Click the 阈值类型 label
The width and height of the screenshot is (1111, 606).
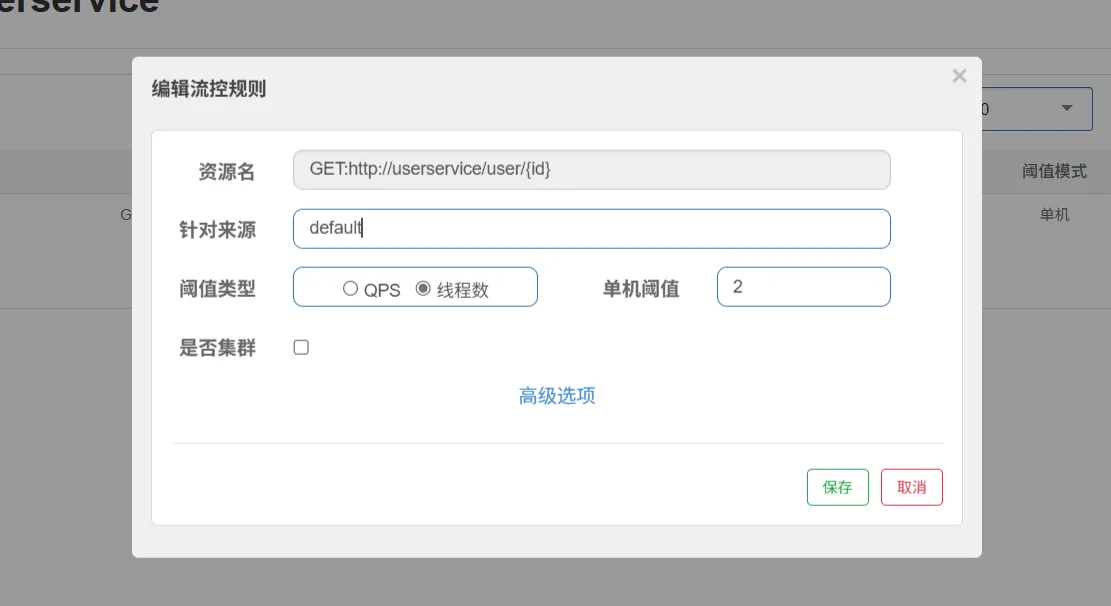pos(217,289)
